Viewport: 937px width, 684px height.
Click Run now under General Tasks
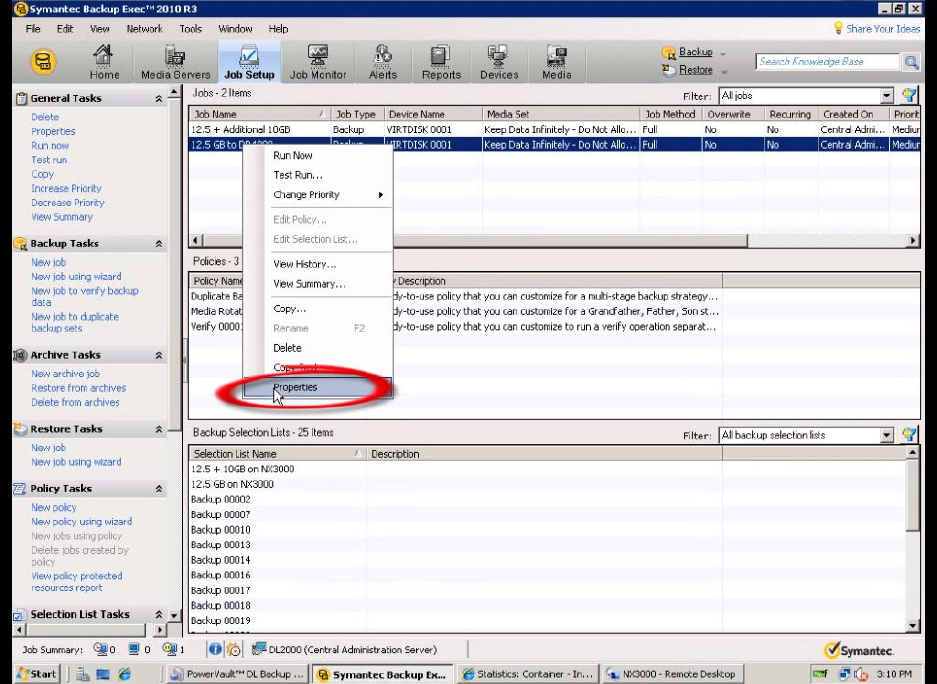[50, 146]
